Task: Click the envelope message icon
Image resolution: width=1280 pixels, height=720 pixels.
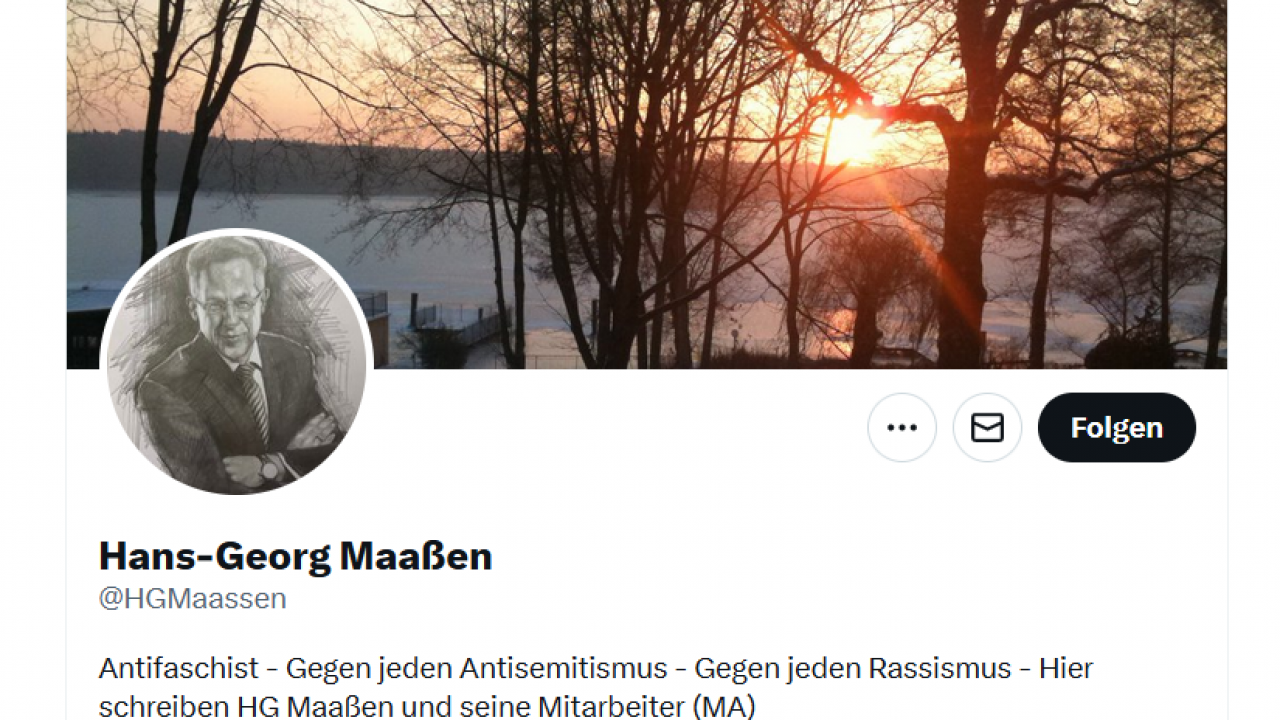Action: click(987, 427)
